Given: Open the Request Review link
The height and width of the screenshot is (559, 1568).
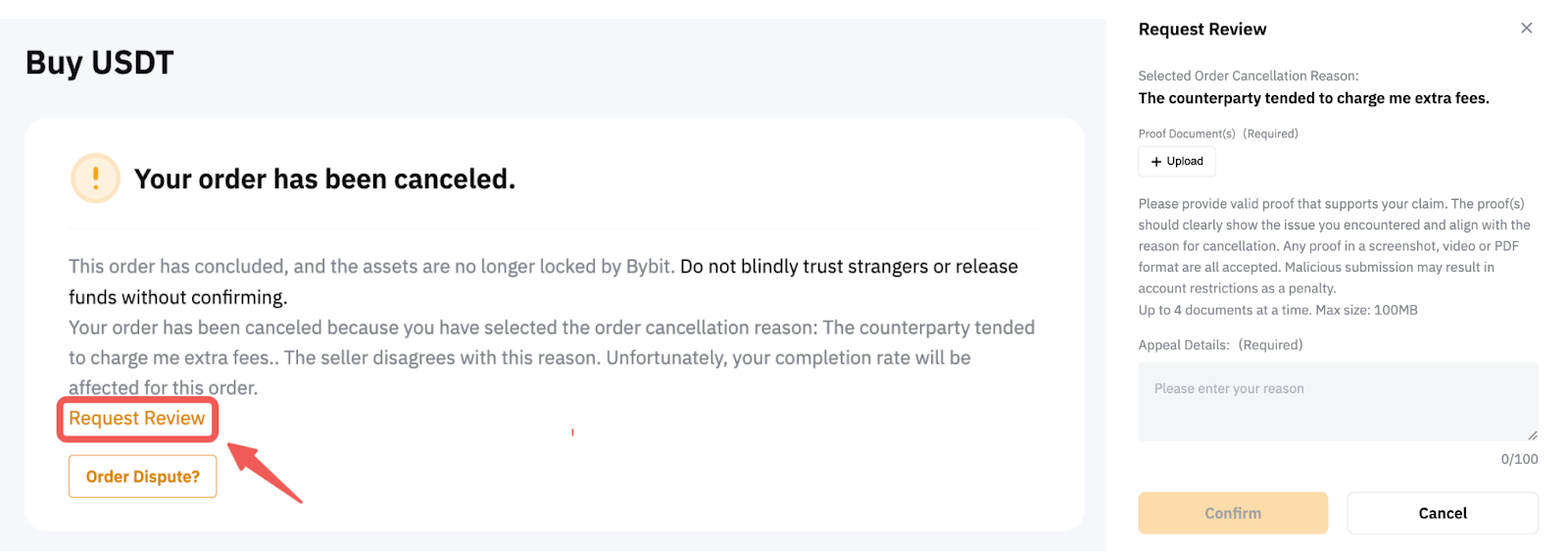Looking at the screenshot, I should tap(137, 419).
